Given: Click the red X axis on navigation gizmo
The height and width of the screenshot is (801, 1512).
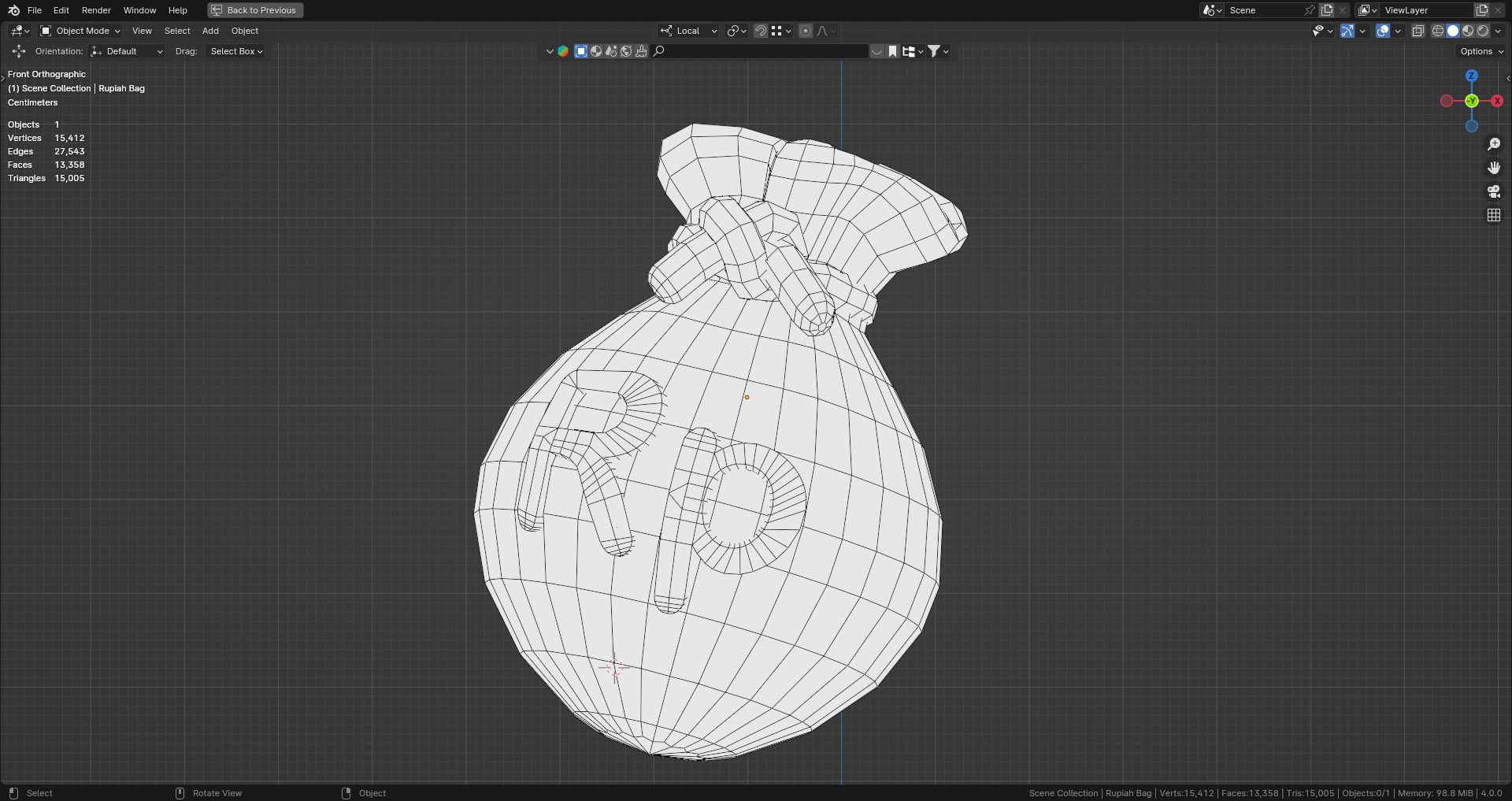Looking at the screenshot, I should pos(1497,101).
